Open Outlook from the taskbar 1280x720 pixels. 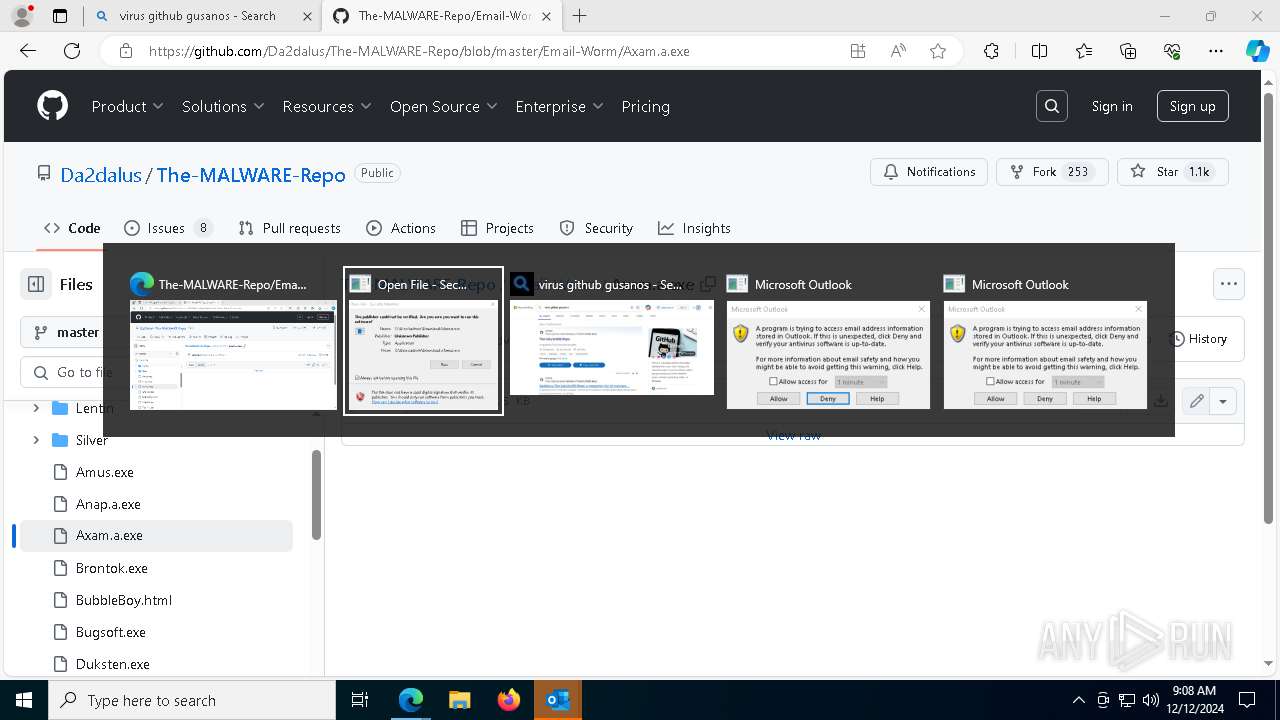[x=558, y=700]
